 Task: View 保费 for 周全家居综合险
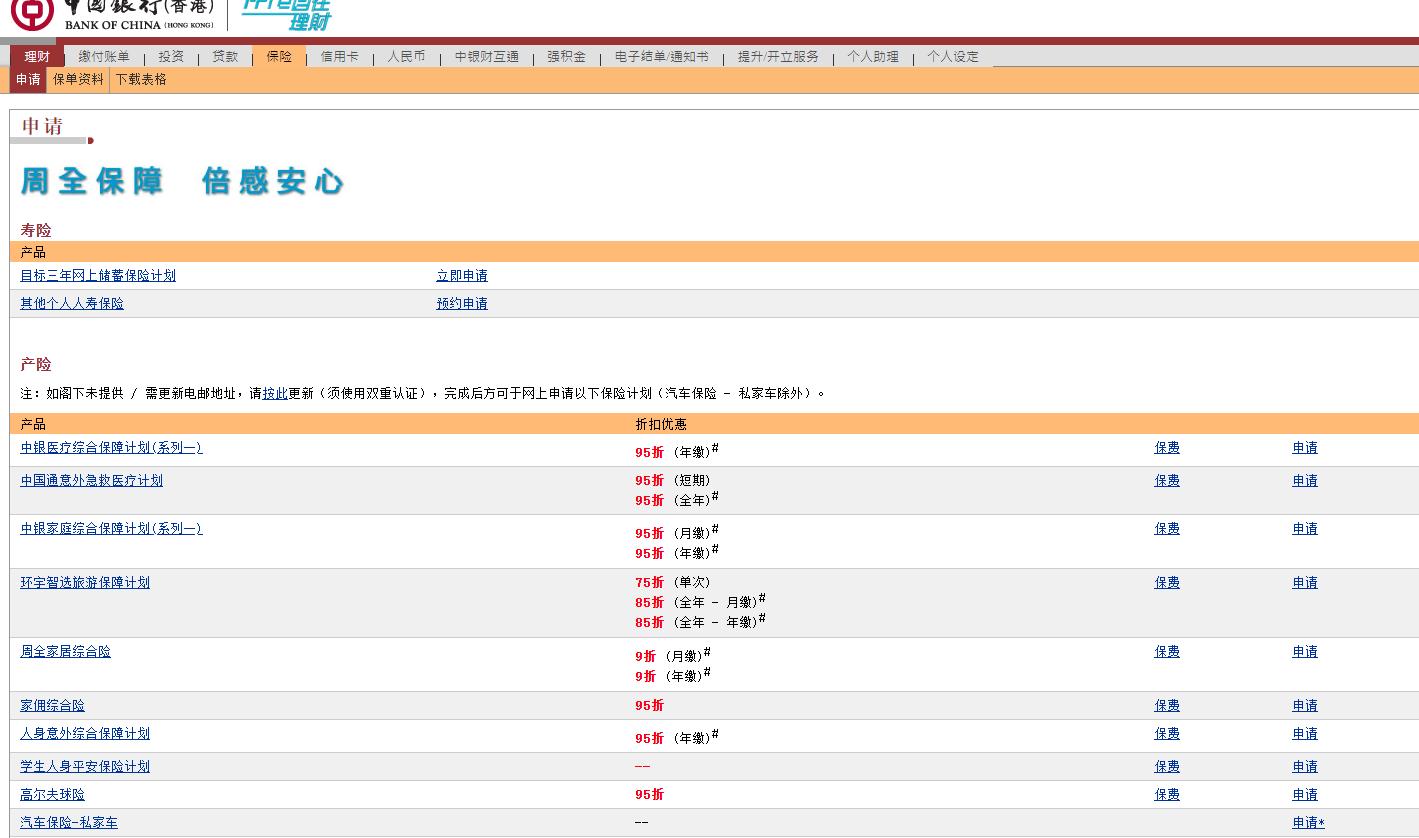(1167, 652)
